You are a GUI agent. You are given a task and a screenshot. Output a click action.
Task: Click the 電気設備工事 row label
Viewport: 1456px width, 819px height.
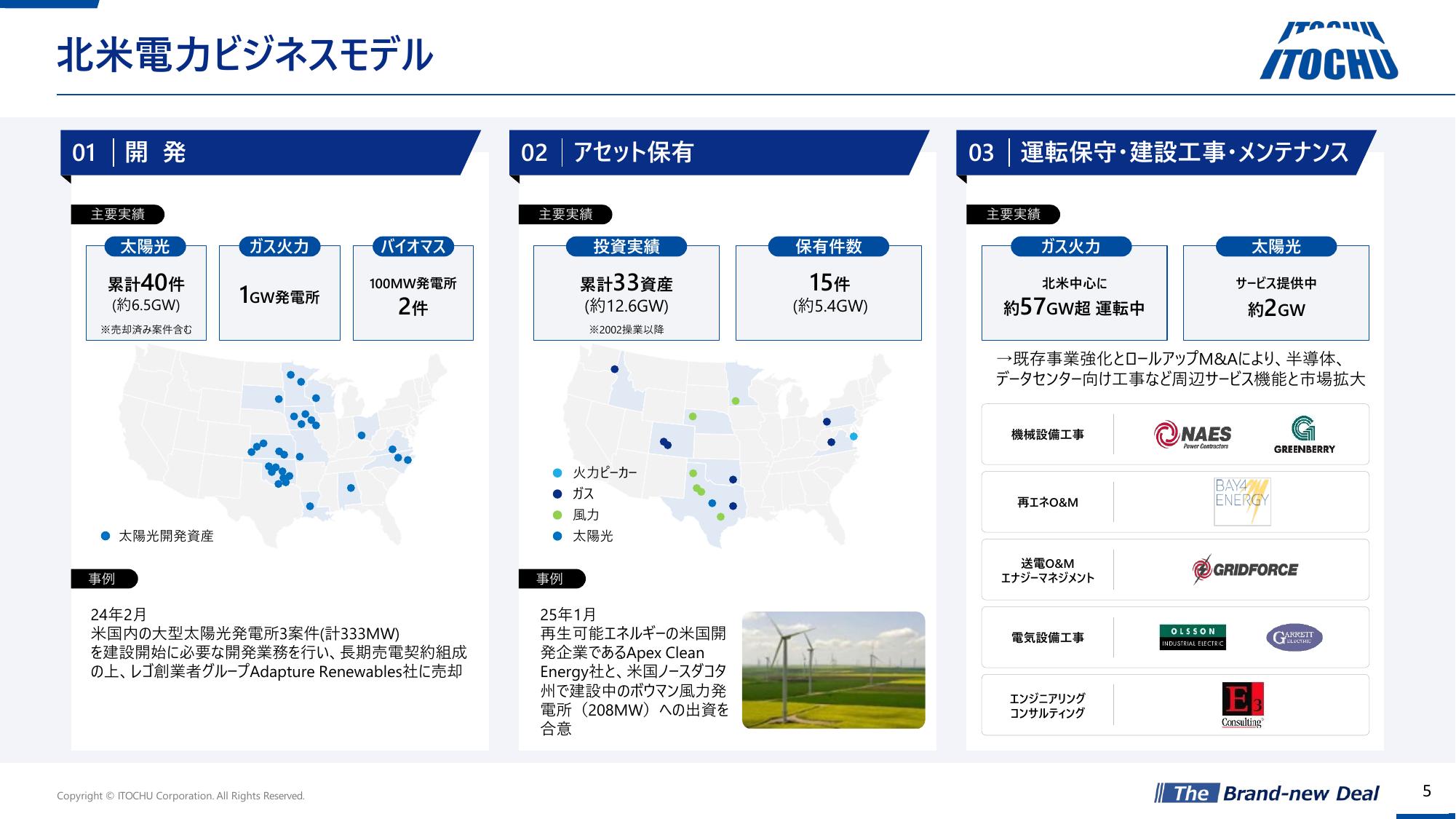point(1048,638)
